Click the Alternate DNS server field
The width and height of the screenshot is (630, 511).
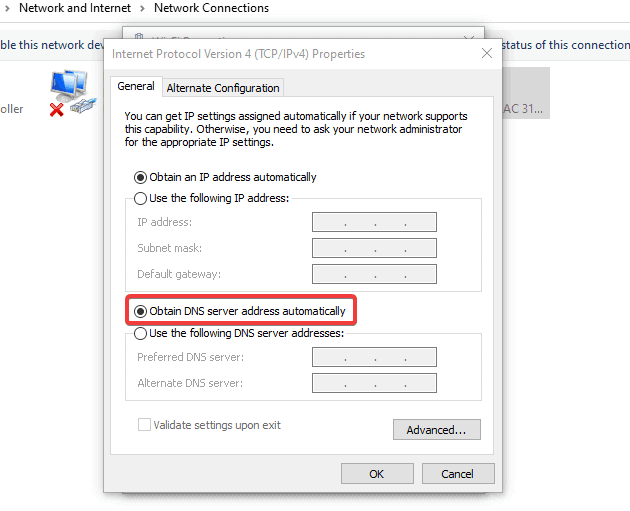tap(374, 383)
